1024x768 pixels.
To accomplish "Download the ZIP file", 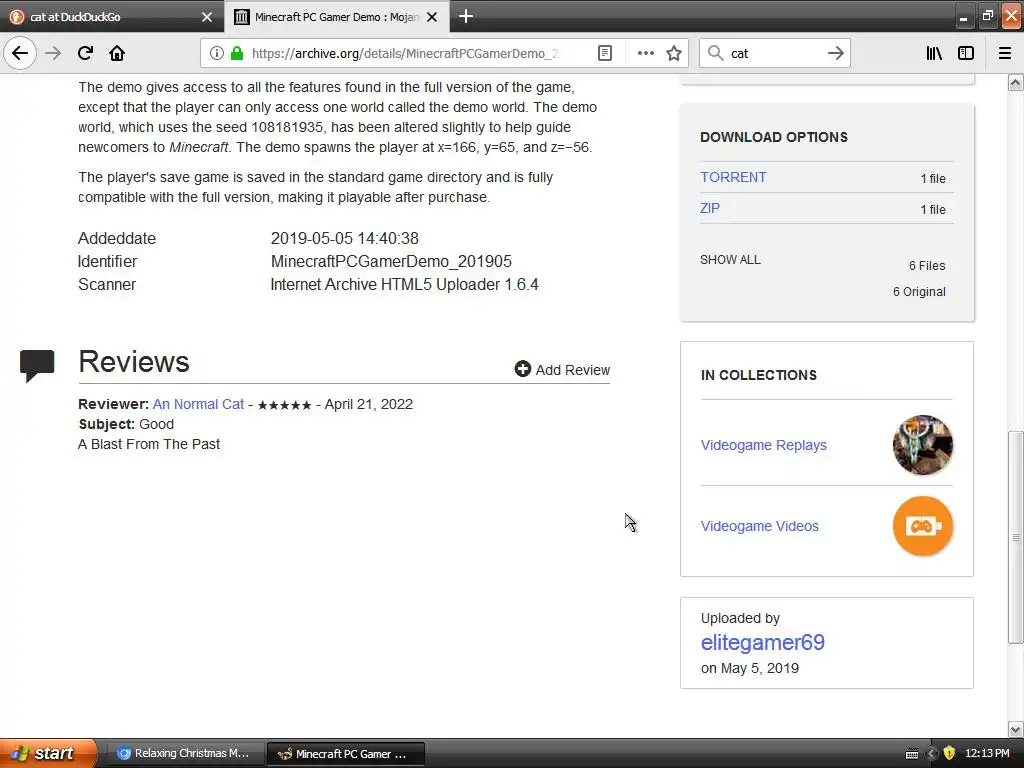I will pos(710,208).
